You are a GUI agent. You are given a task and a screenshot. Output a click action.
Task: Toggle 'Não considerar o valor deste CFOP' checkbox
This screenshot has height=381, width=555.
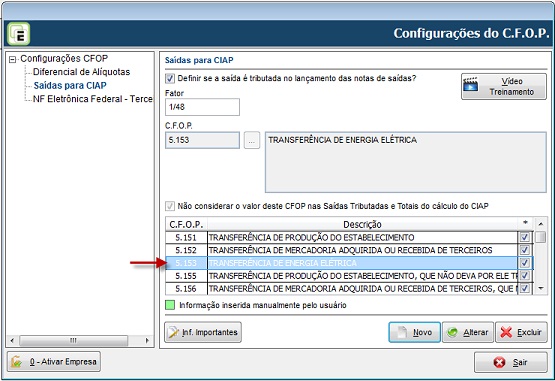click(x=170, y=206)
